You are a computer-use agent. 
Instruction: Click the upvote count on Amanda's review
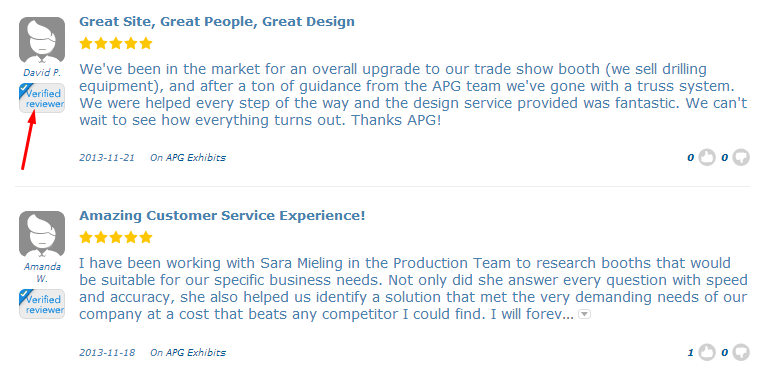click(690, 352)
